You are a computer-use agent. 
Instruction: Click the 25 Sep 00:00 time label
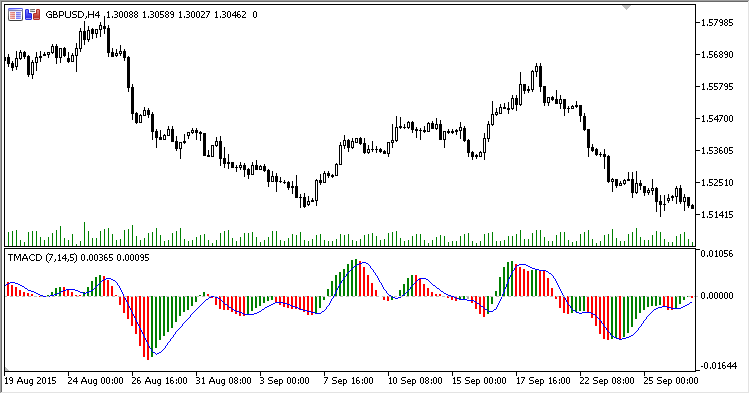click(671, 381)
